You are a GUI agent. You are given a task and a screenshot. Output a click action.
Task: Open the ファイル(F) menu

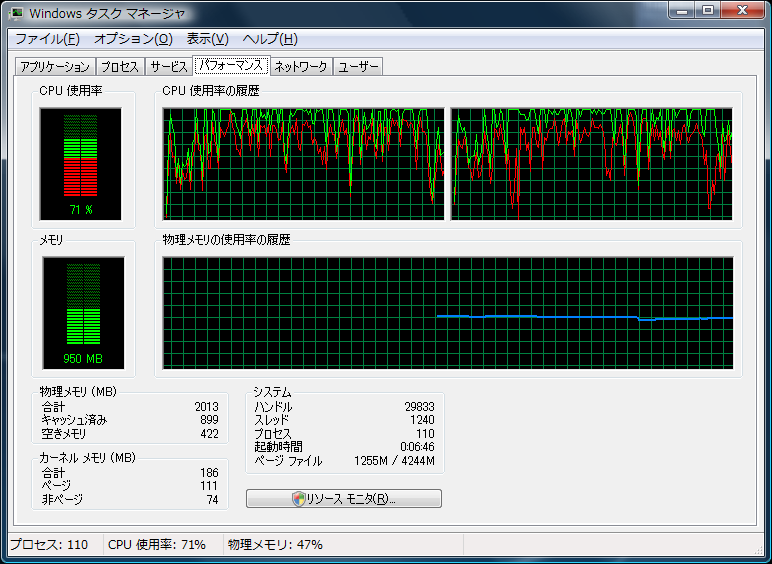[x=47, y=39]
